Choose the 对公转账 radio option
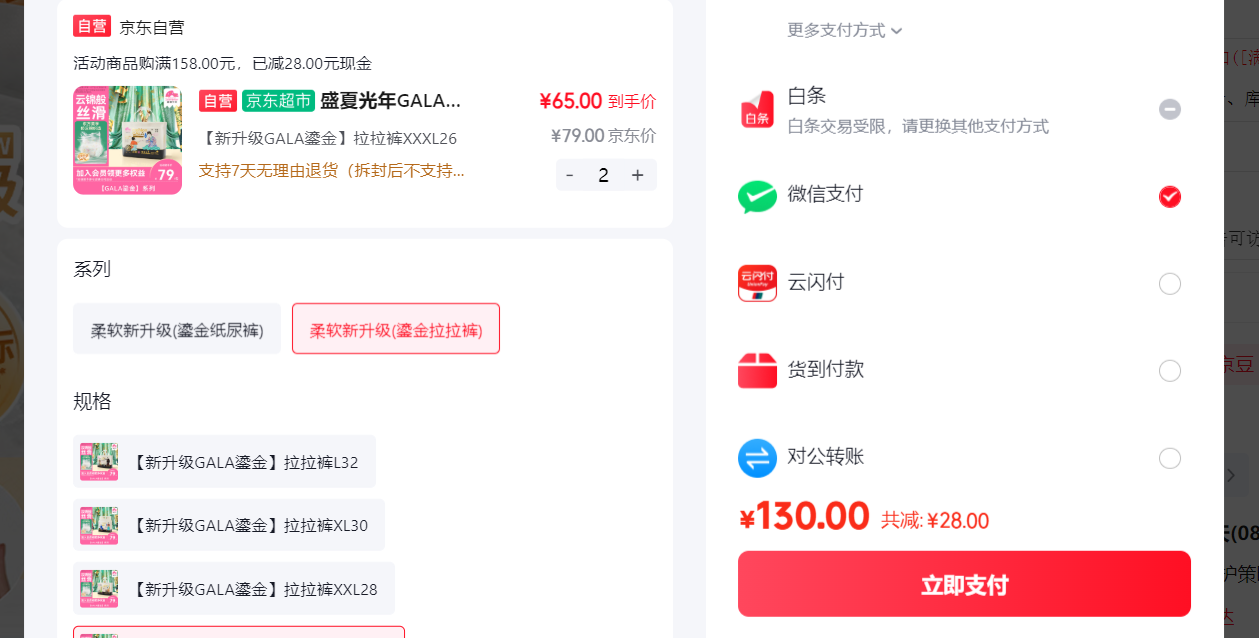The height and width of the screenshot is (638, 1259). pos(1170,458)
